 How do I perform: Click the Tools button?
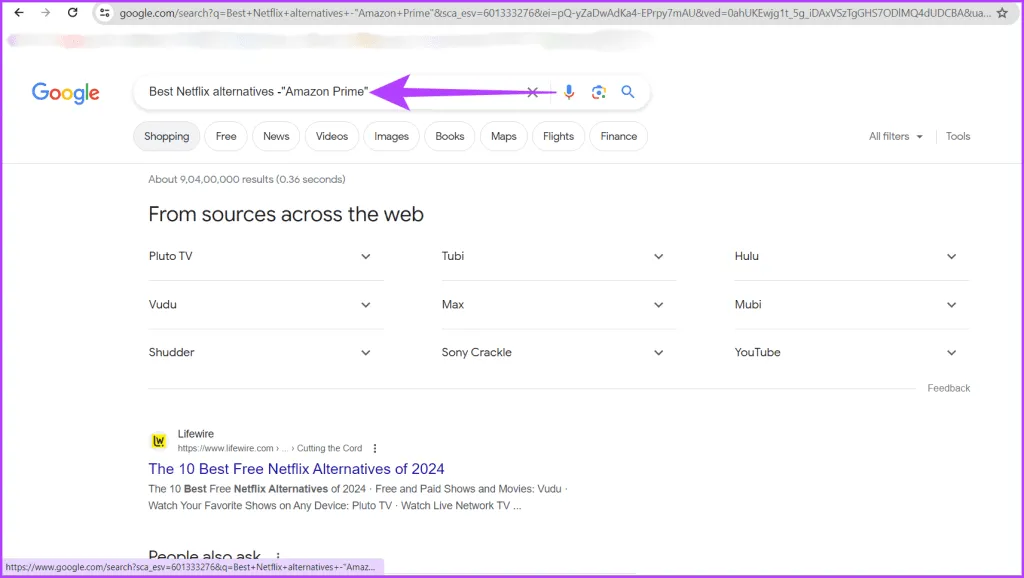[x=958, y=137]
